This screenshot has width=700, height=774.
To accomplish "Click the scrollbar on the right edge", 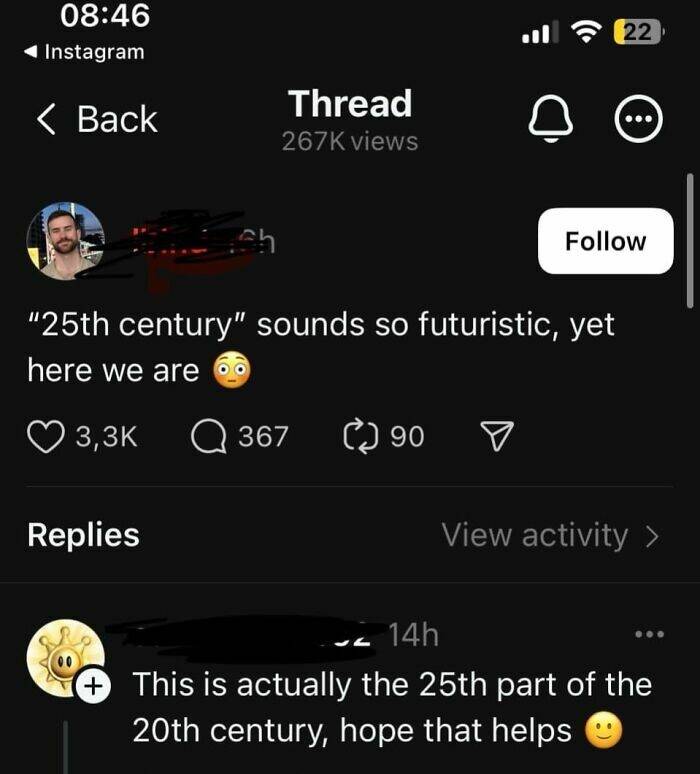I will pyautogui.click(x=688, y=240).
